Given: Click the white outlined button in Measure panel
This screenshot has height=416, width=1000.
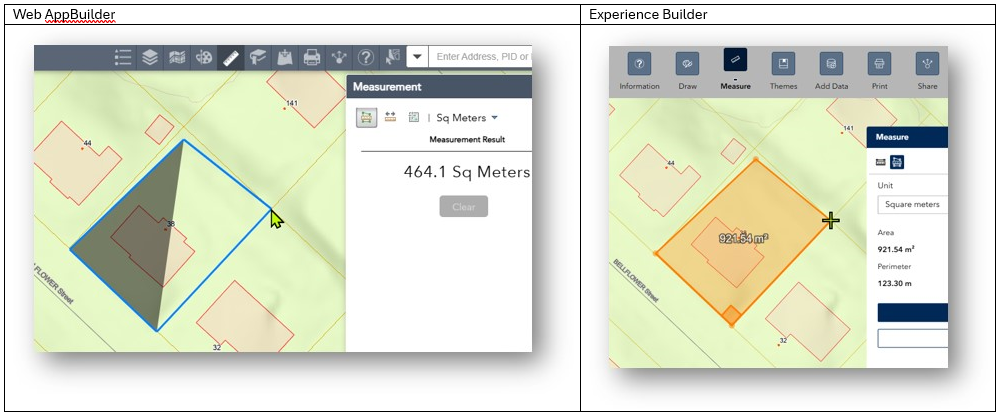Looking at the screenshot, I should click(x=913, y=338).
